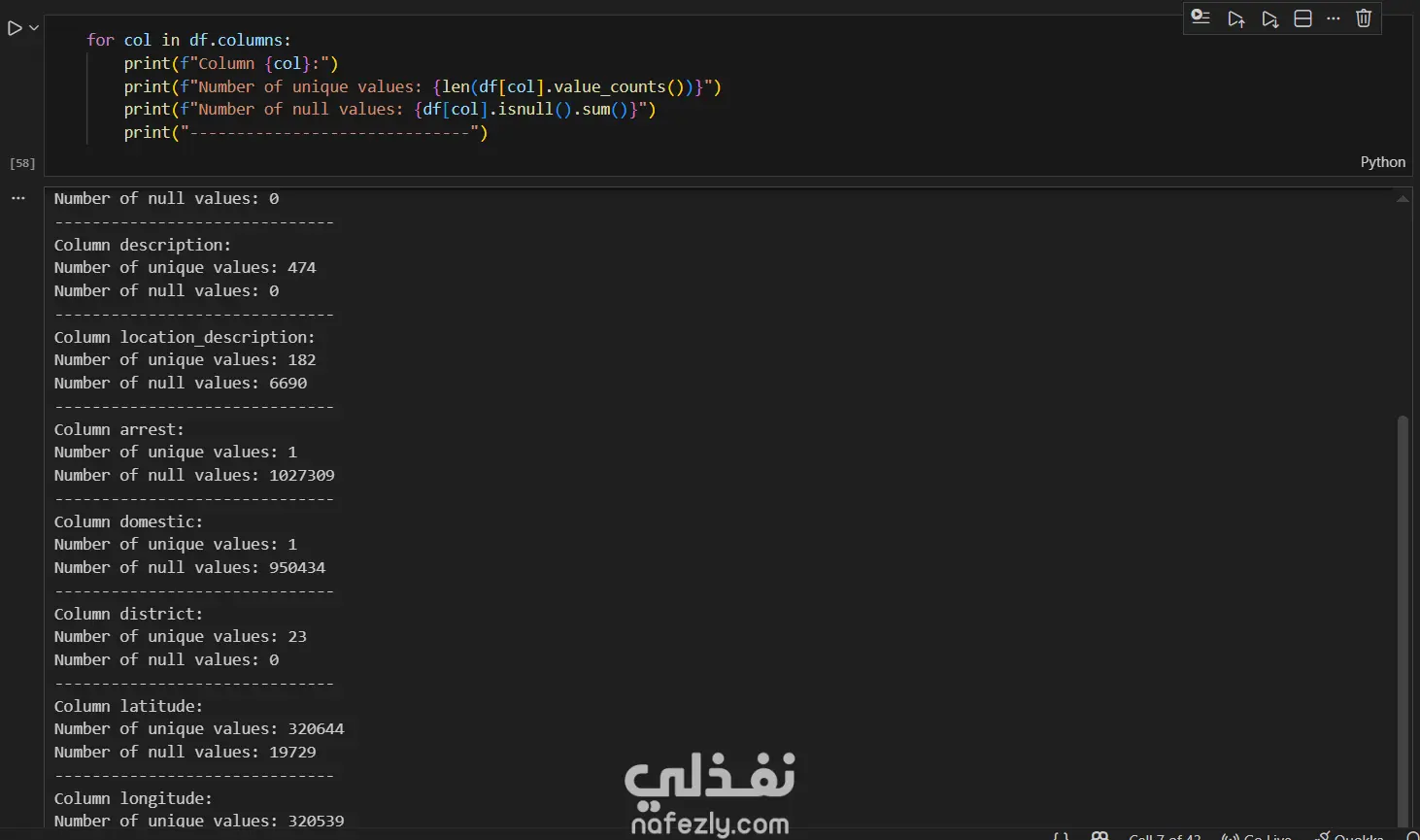Click 'Number of unique values: 320539' in the output
Image resolution: width=1420 pixels, height=840 pixels.
[199, 822]
